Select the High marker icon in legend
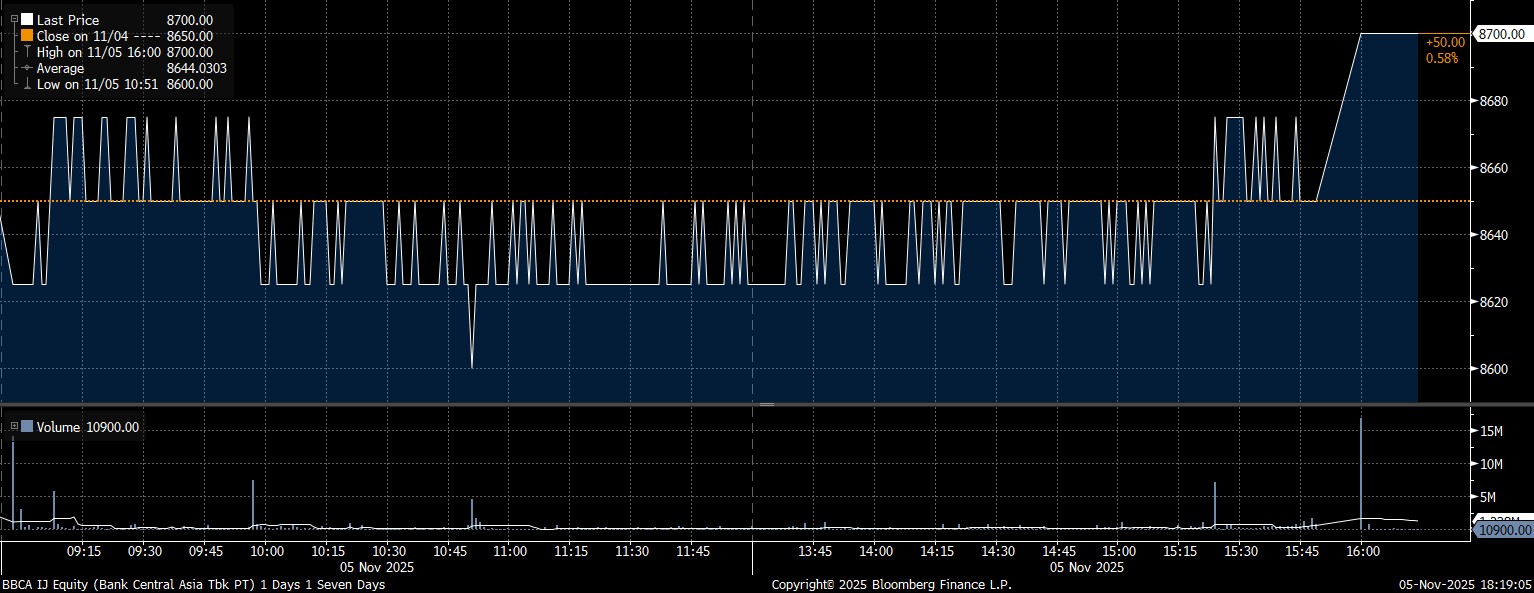This screenshot has height=593, width=1534. [27, 52]
